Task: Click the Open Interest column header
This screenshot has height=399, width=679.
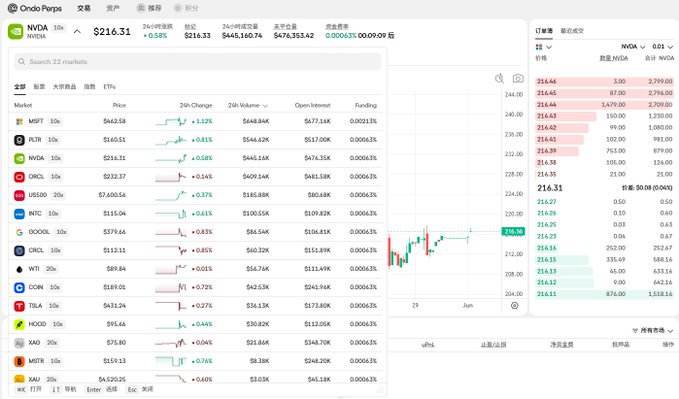Action: point(313,105)
